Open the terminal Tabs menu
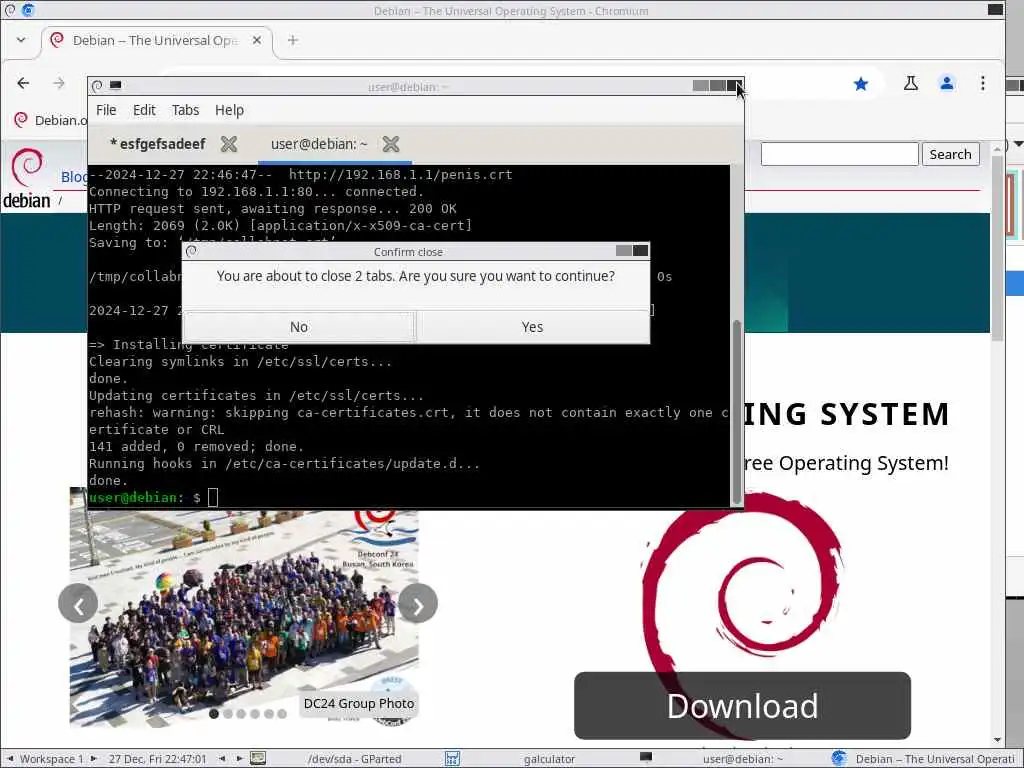Image resolution: width=1024 pixels, height=768 pixels. (185, 110)
